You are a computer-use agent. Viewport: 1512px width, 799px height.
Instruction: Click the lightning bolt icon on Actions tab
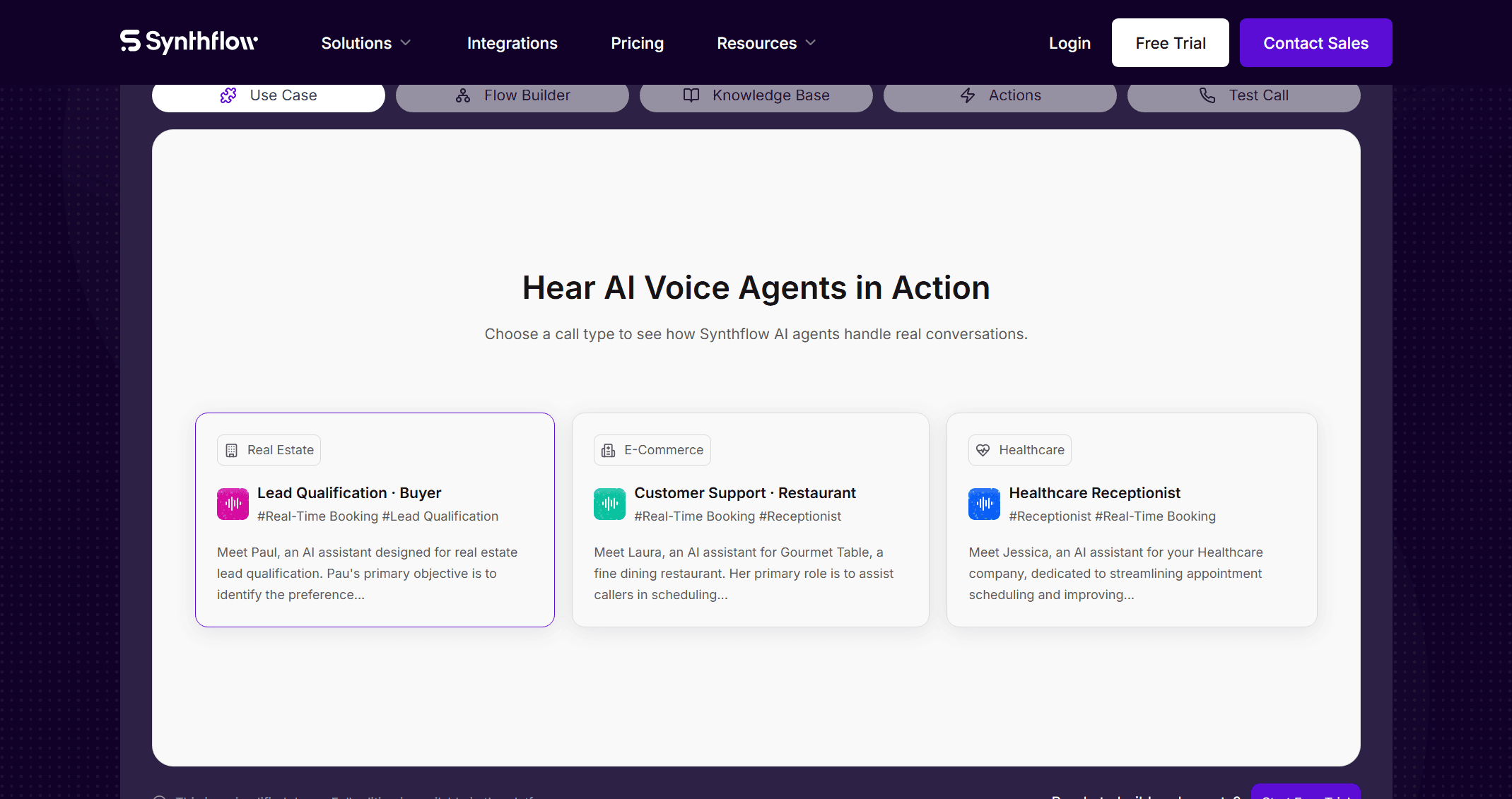point(968,95)
